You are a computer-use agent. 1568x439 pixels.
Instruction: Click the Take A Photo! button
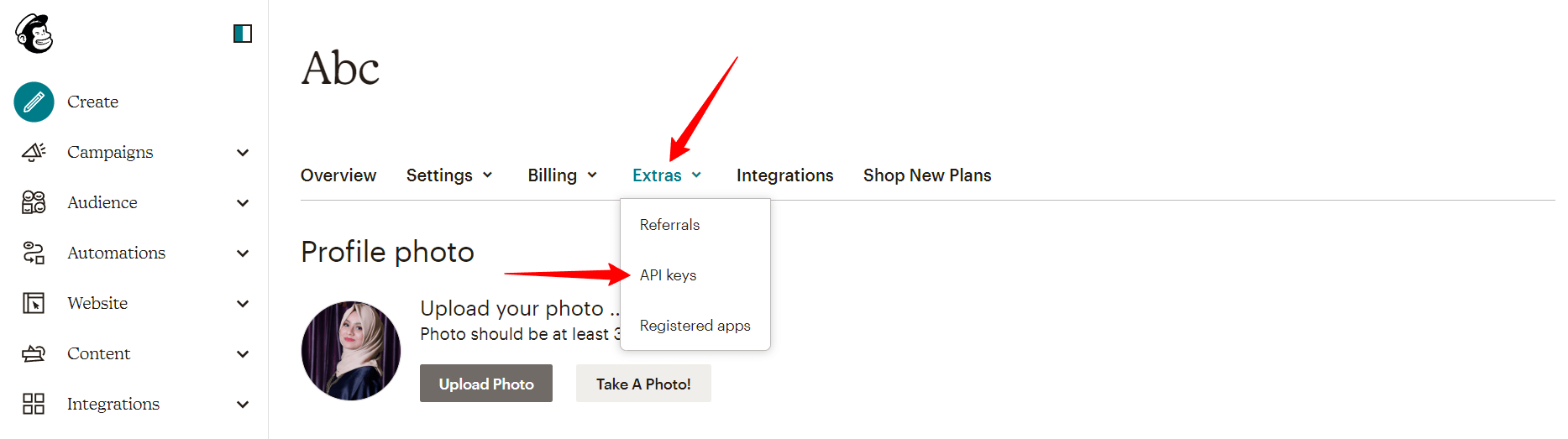click(643, 384)
